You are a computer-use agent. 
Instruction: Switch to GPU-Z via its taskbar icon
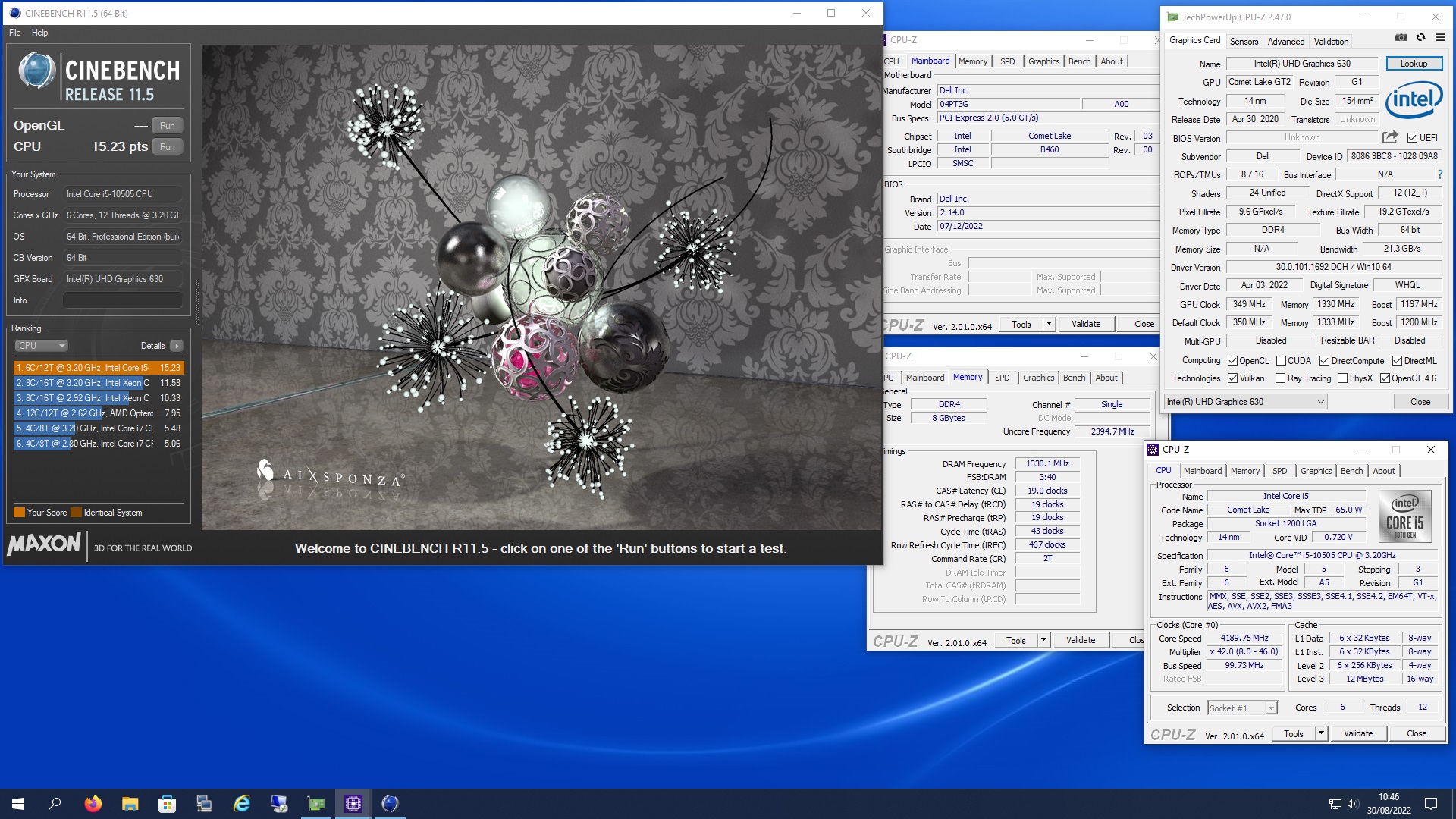[x=316, y=804]
